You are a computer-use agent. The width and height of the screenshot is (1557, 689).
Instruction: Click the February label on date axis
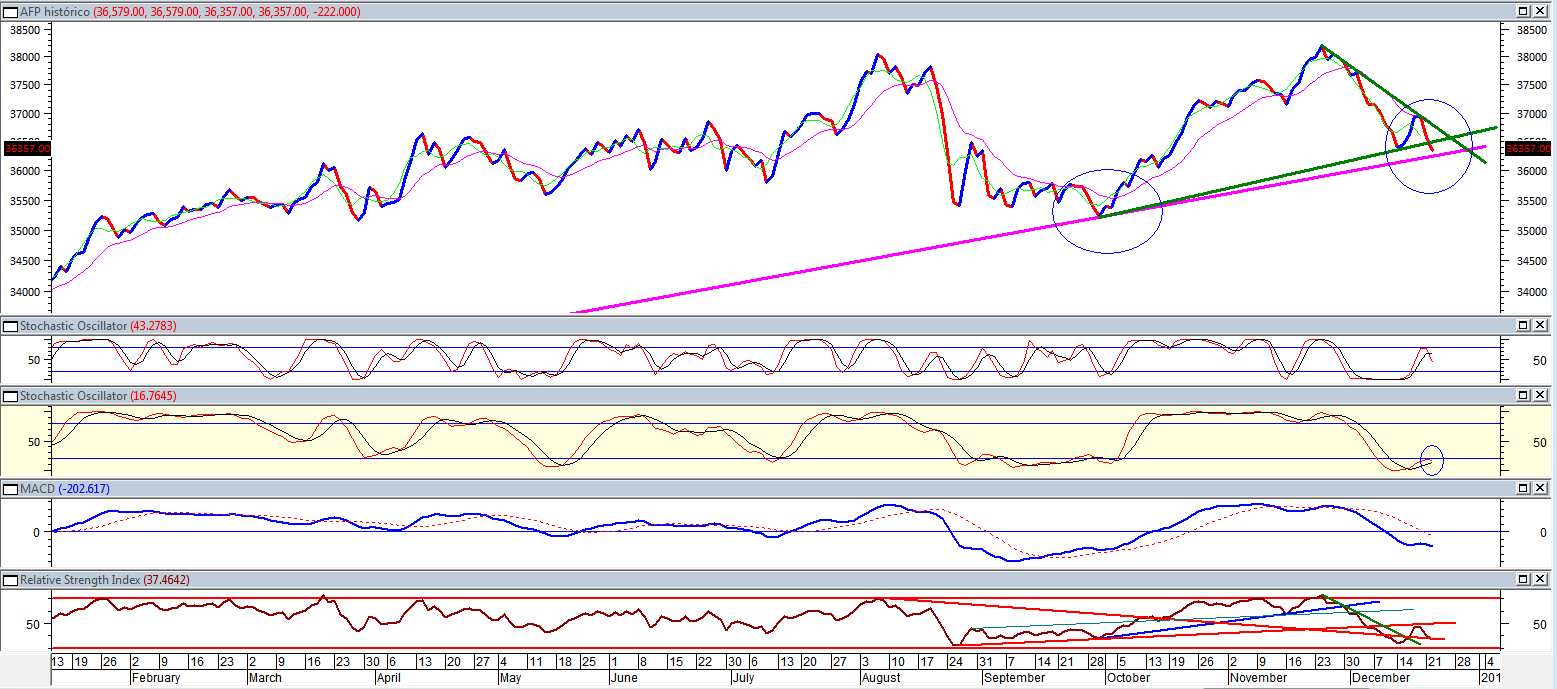click(157, 677)
